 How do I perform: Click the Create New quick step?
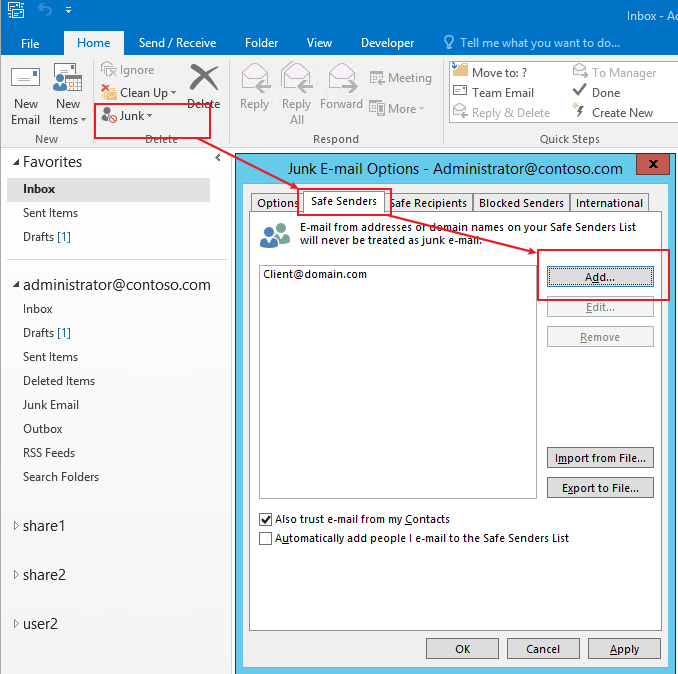click(612, 112)
